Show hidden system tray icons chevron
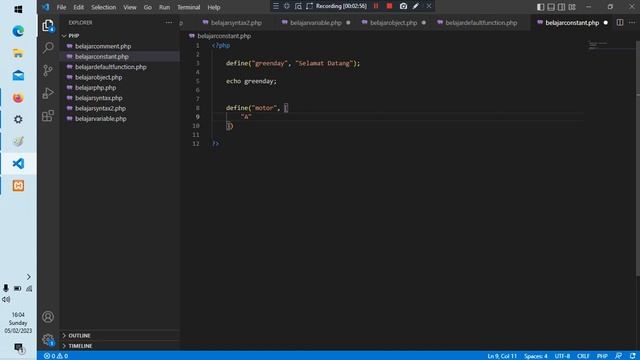The height and width of the screenshot is (360, 640). 29,277
